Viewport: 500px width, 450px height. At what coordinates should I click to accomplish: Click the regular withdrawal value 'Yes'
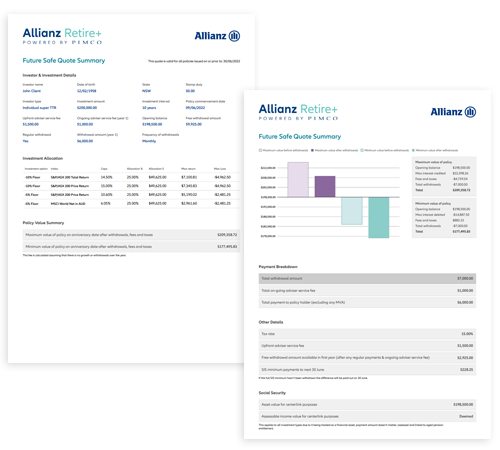(25, 141)
